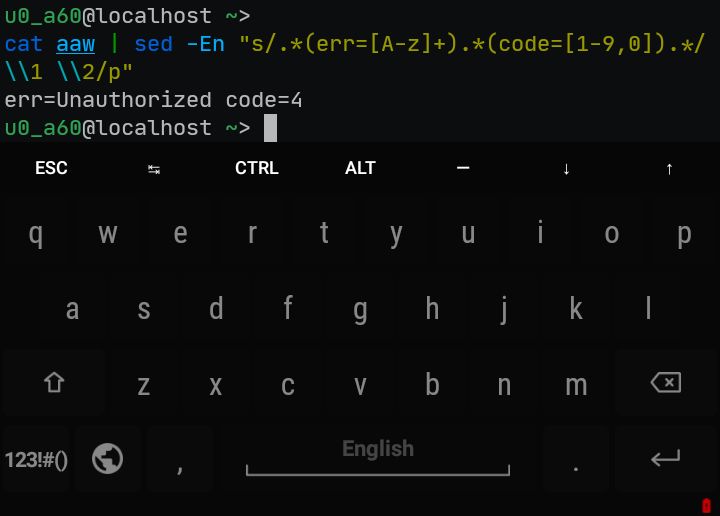Tap the t key
The width and height of the screenshot is (720, 516).
(x=324, y=234)
